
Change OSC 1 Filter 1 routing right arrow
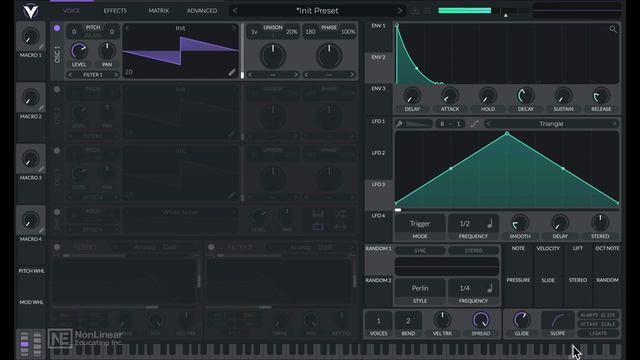[x=116, y=75]
